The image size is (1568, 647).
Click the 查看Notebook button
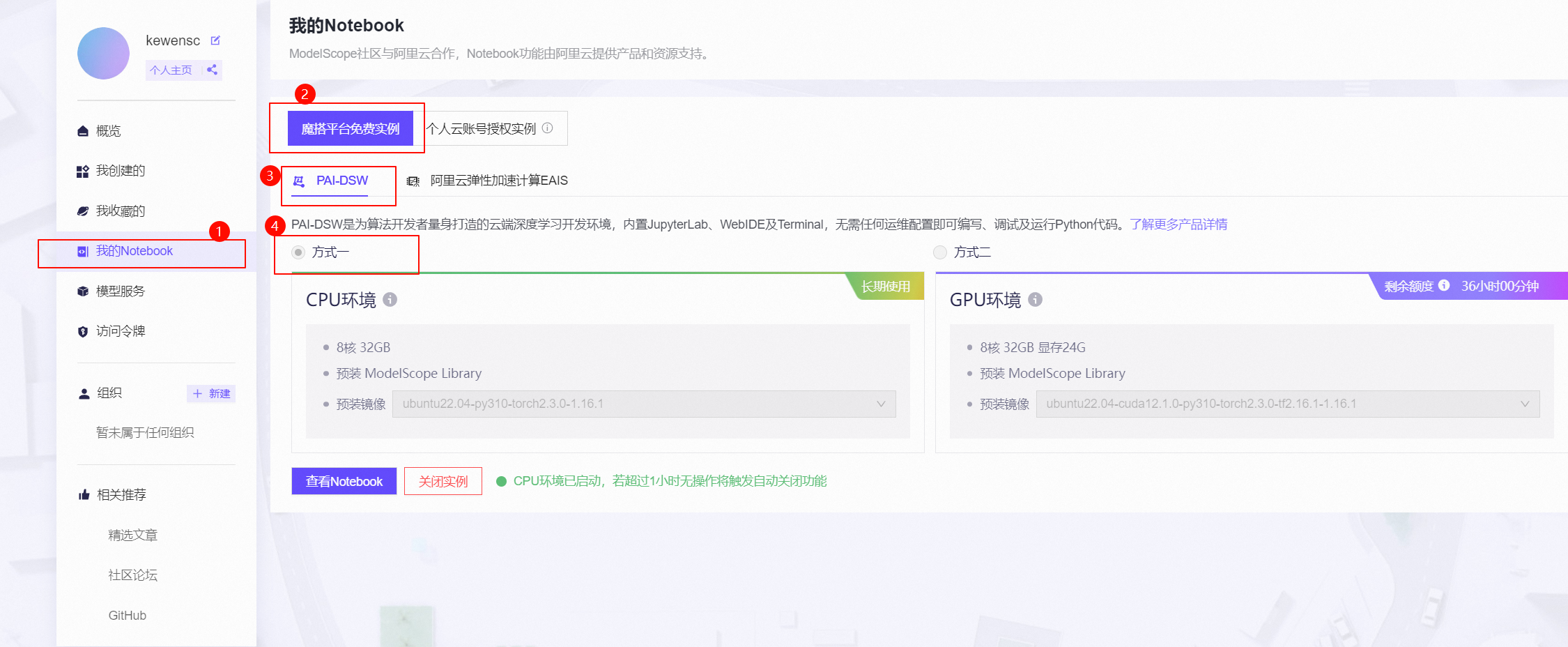point(344,481)
